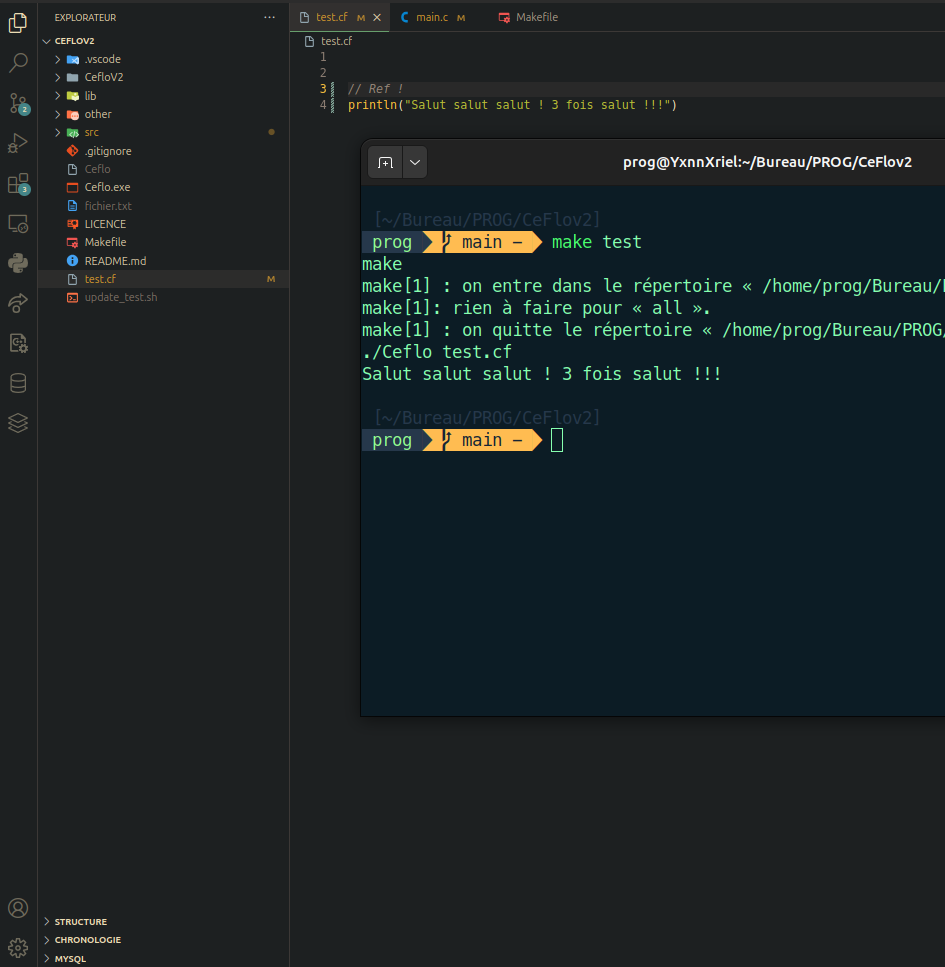Open Explorer more actions ellipsis
This screenshot has height=967, width=945.
tap(270, 17)
